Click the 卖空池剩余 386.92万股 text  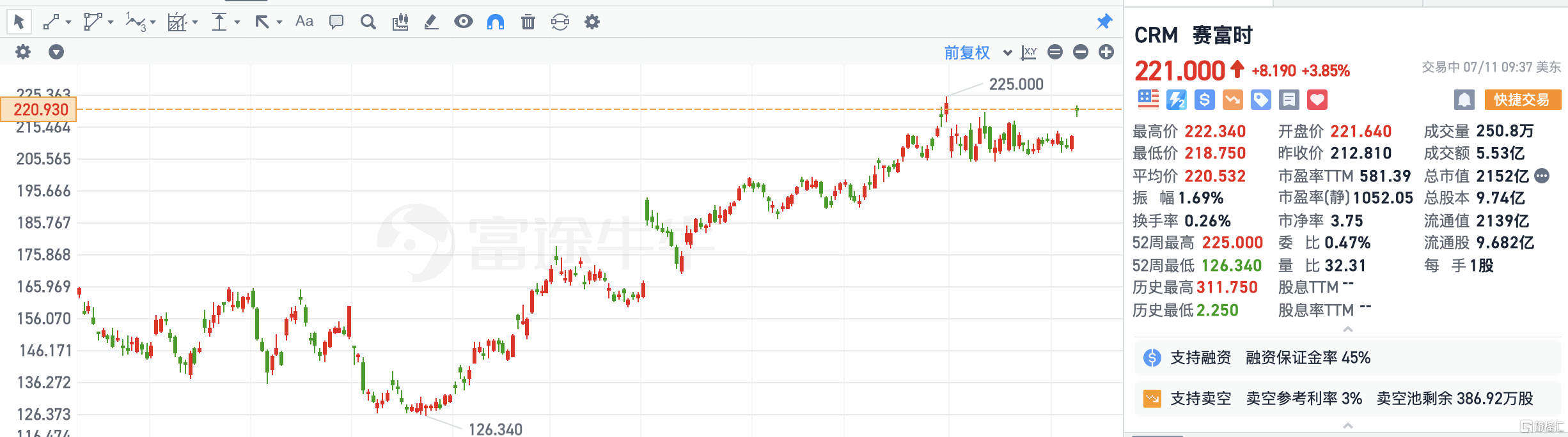pos(1455,399)
